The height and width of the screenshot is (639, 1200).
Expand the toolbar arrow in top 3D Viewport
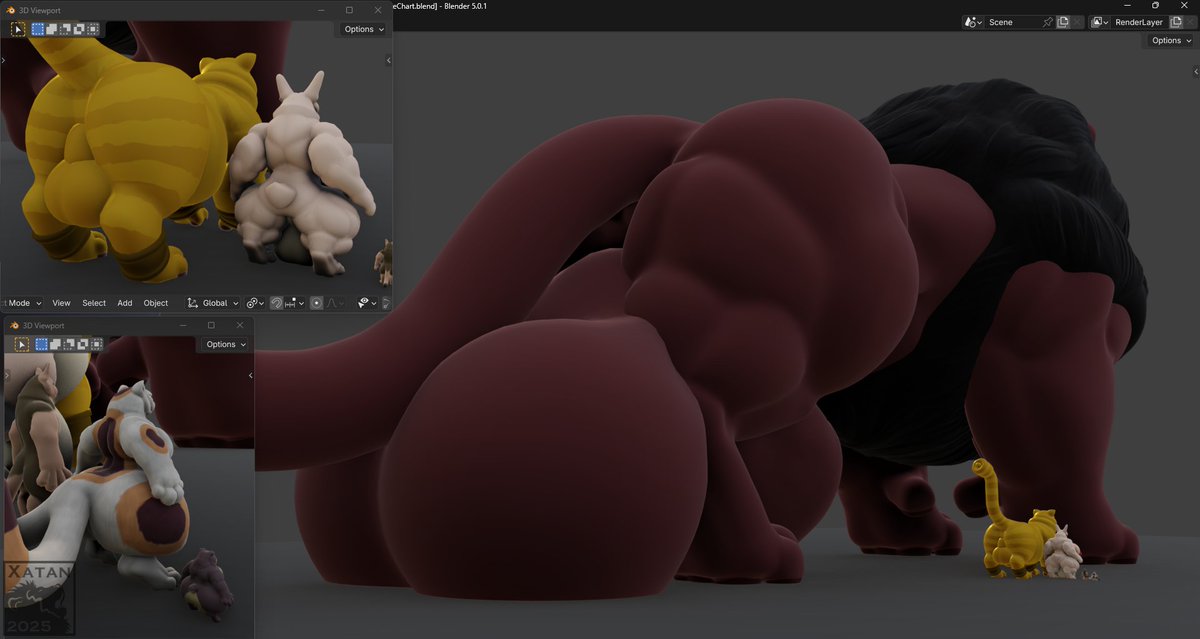tap(3, 60)
